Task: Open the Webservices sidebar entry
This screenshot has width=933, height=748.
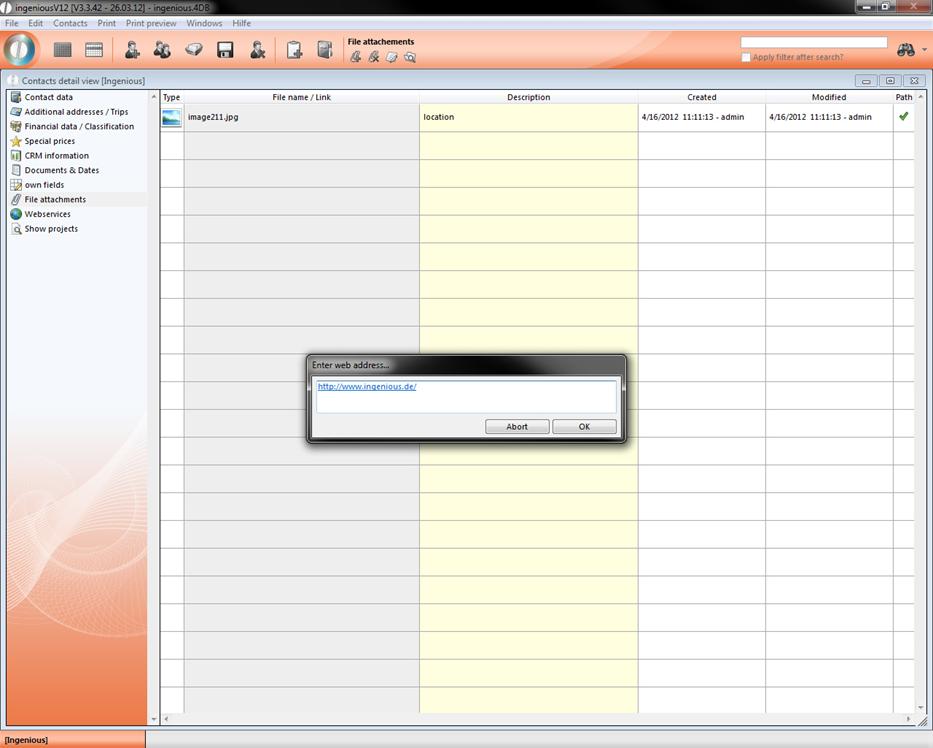Action: point(47,214)
